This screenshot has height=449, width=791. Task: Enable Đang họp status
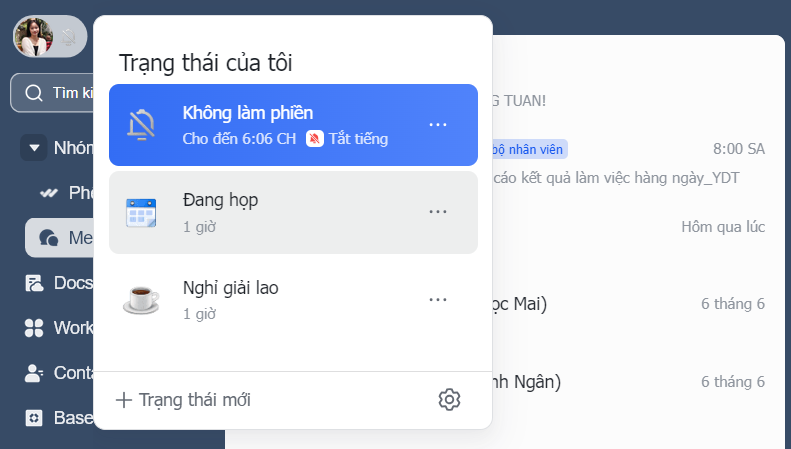coord(293,212)
